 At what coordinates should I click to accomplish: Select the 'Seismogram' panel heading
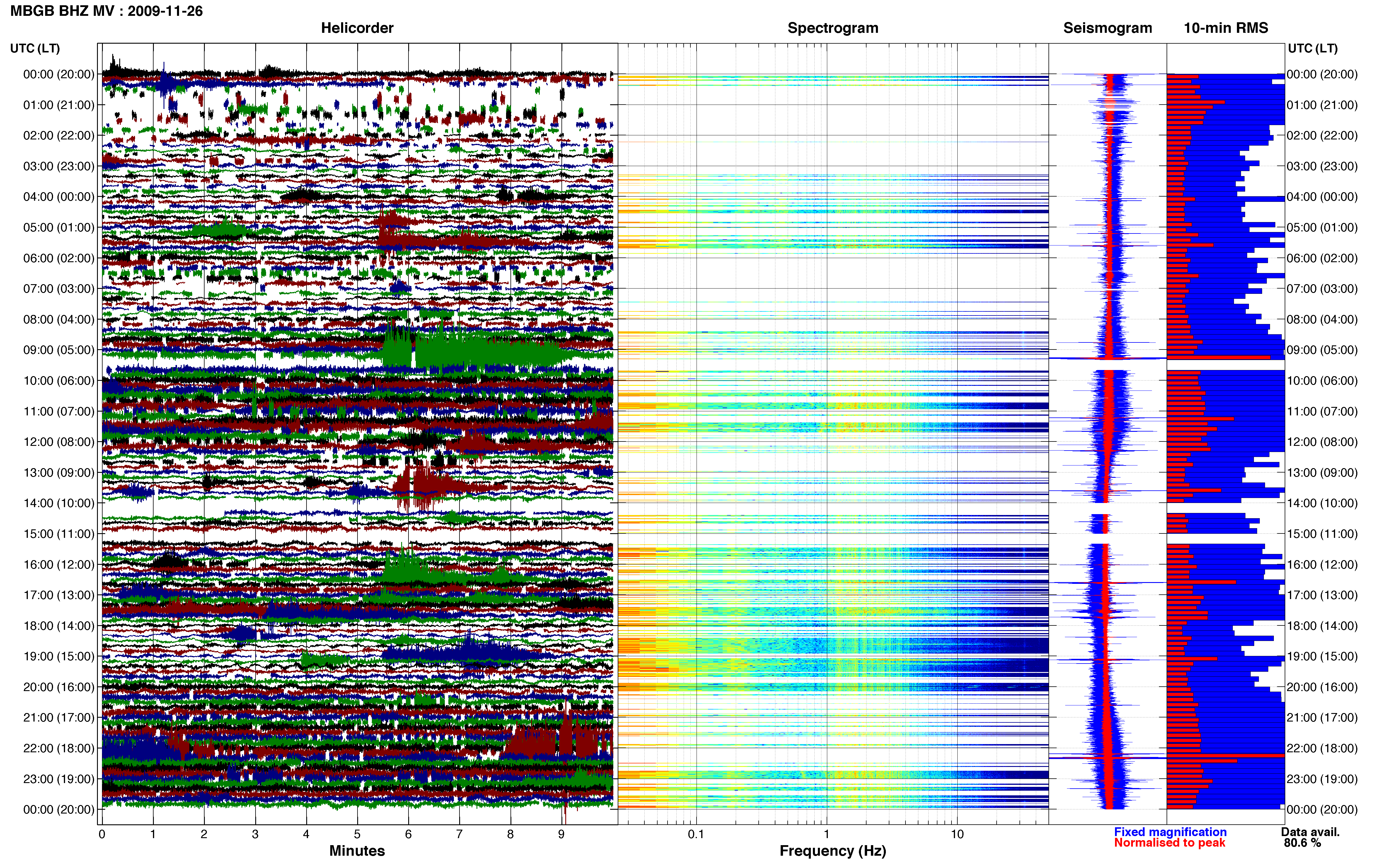click(1107, 28)
